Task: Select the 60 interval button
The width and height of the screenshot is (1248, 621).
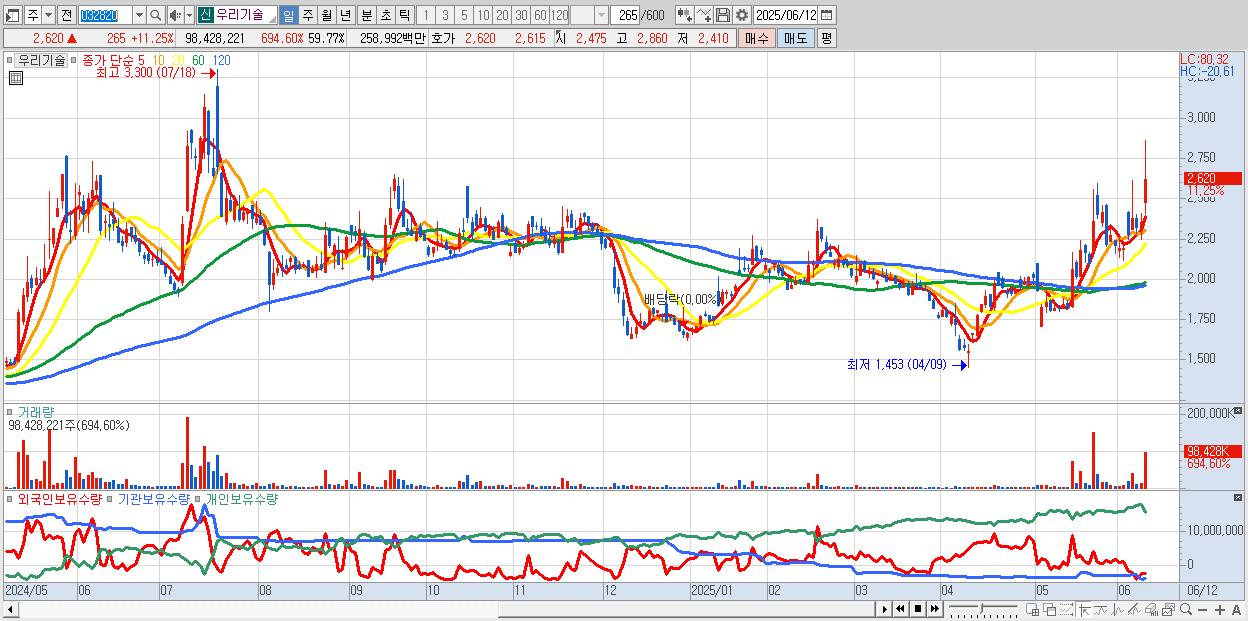Action: (540, 15)
